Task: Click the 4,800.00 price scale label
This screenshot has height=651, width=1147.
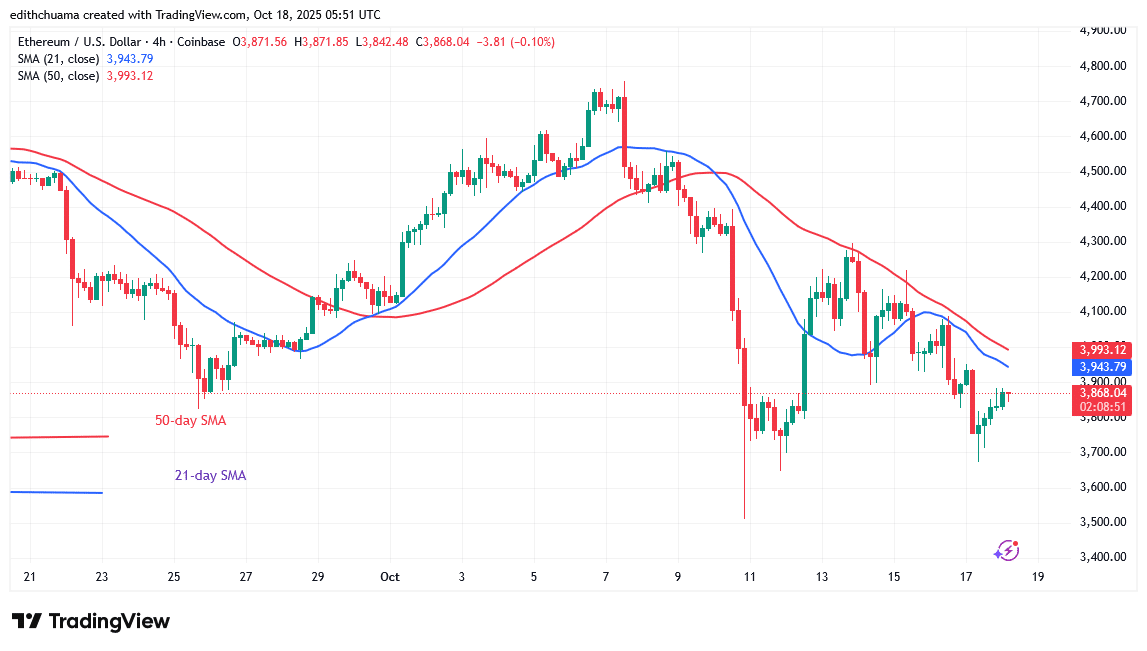Action: (1104, 66)
